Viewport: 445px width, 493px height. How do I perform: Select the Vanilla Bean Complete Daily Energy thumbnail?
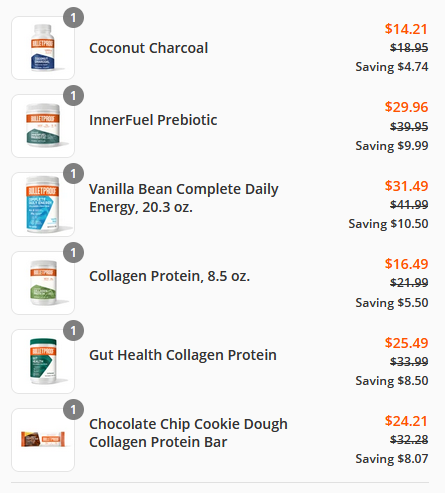(43, 204)
